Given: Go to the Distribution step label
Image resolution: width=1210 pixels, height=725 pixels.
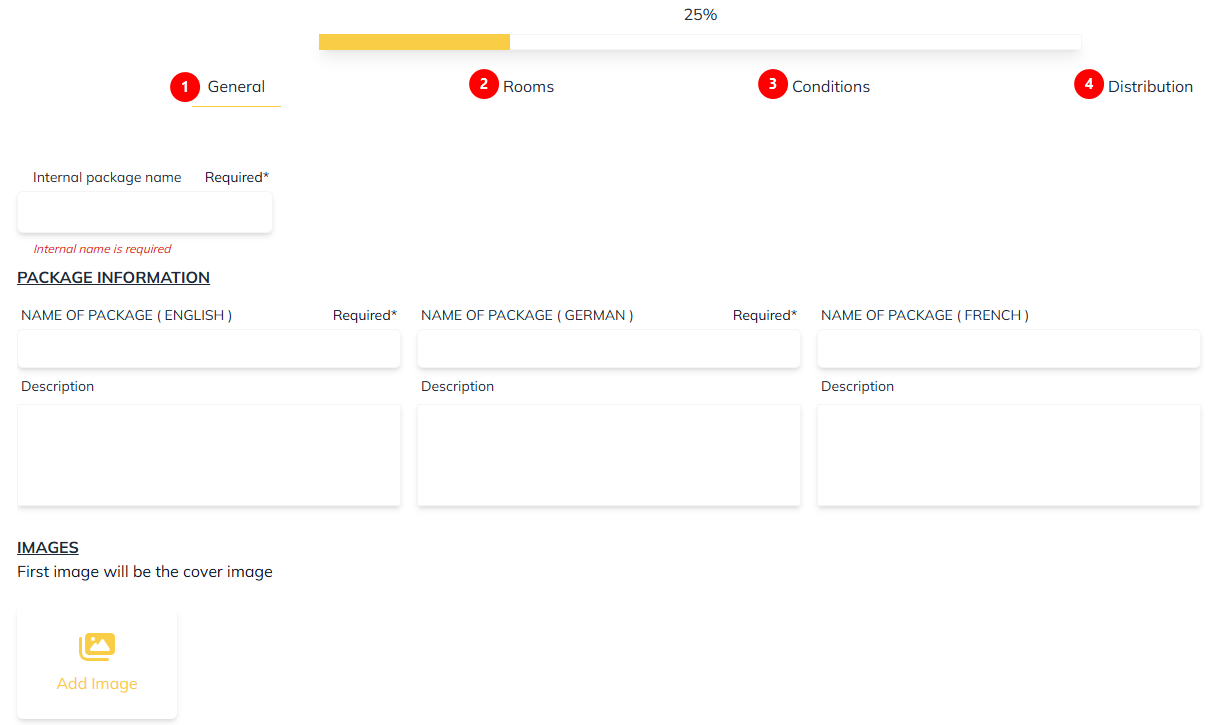Looking at the screenshot, I should (1150, 87).
